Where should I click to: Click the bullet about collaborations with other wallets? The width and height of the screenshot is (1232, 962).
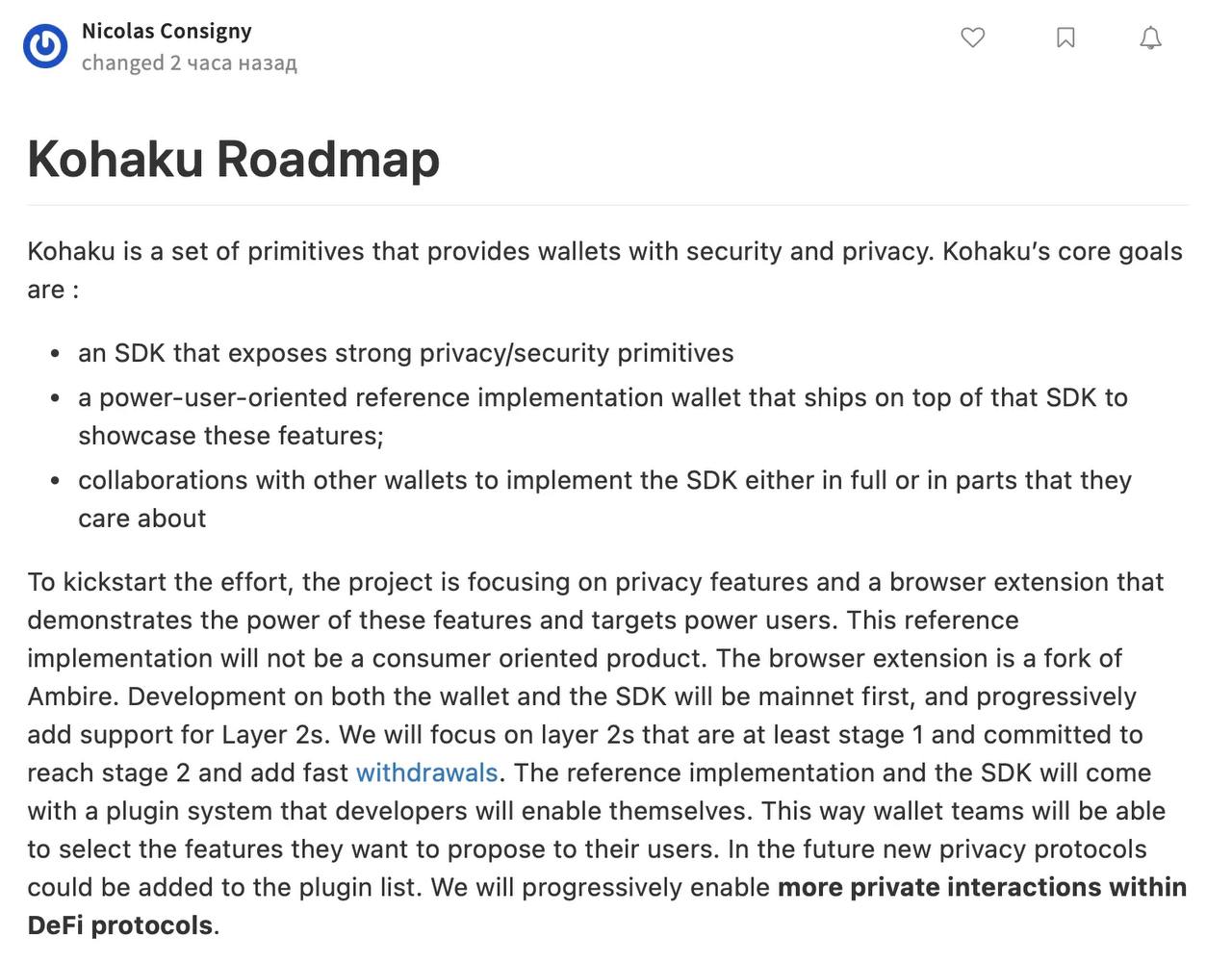[604, 480]
